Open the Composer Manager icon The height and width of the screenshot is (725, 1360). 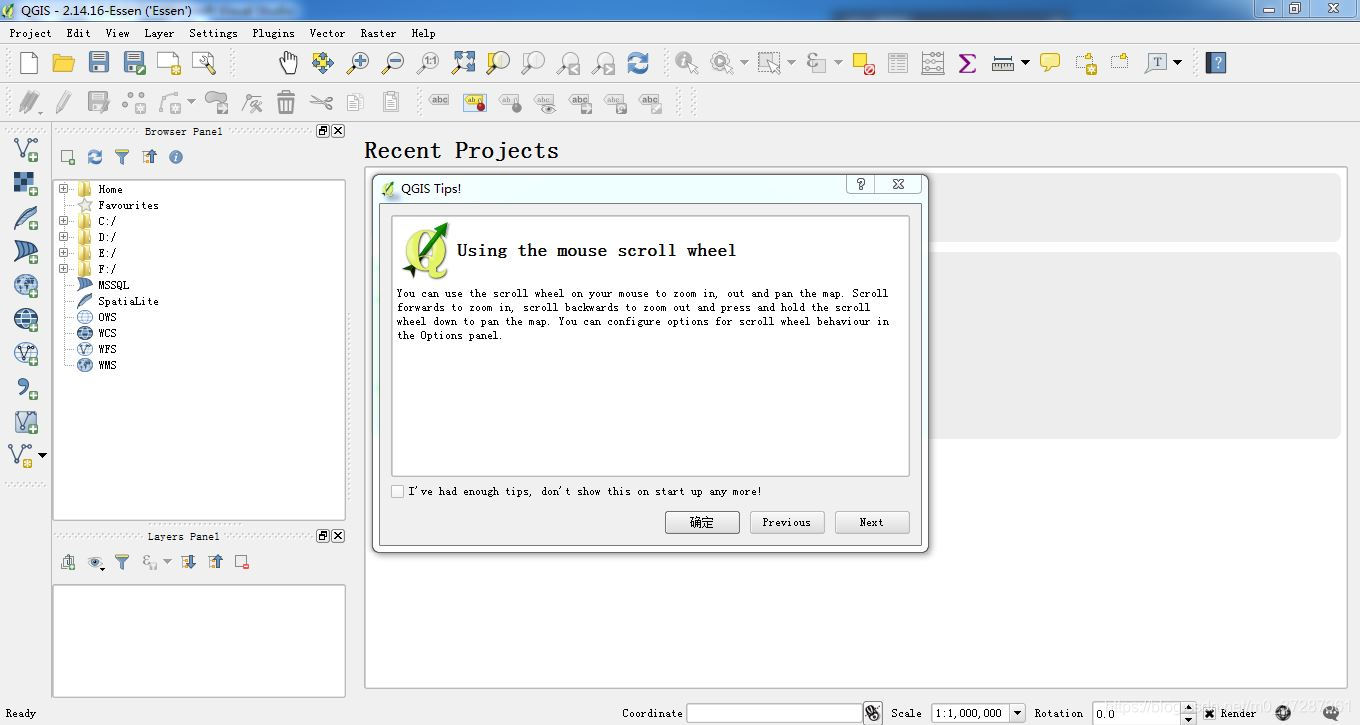(204, 63)
